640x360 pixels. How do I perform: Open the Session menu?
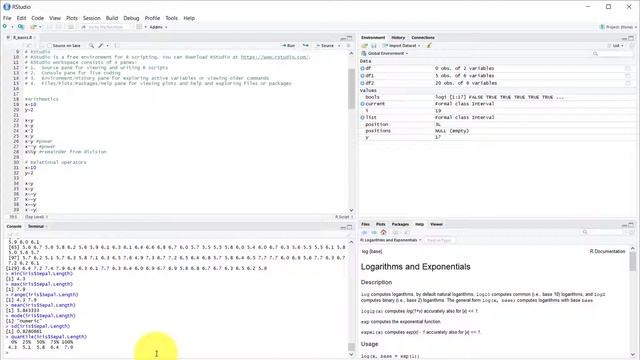[x=91, y=18]
